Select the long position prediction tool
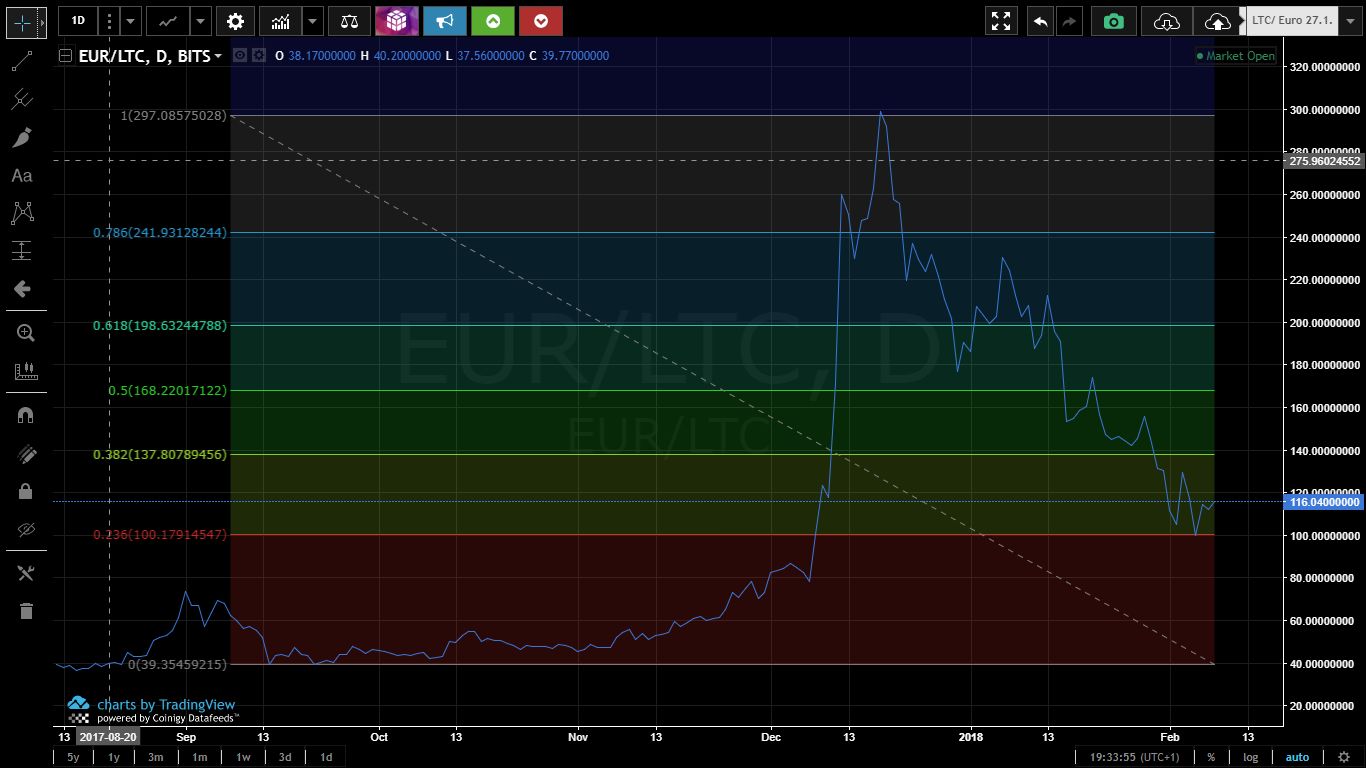The height and width of the screenshot is (768, 1366). 22,251
